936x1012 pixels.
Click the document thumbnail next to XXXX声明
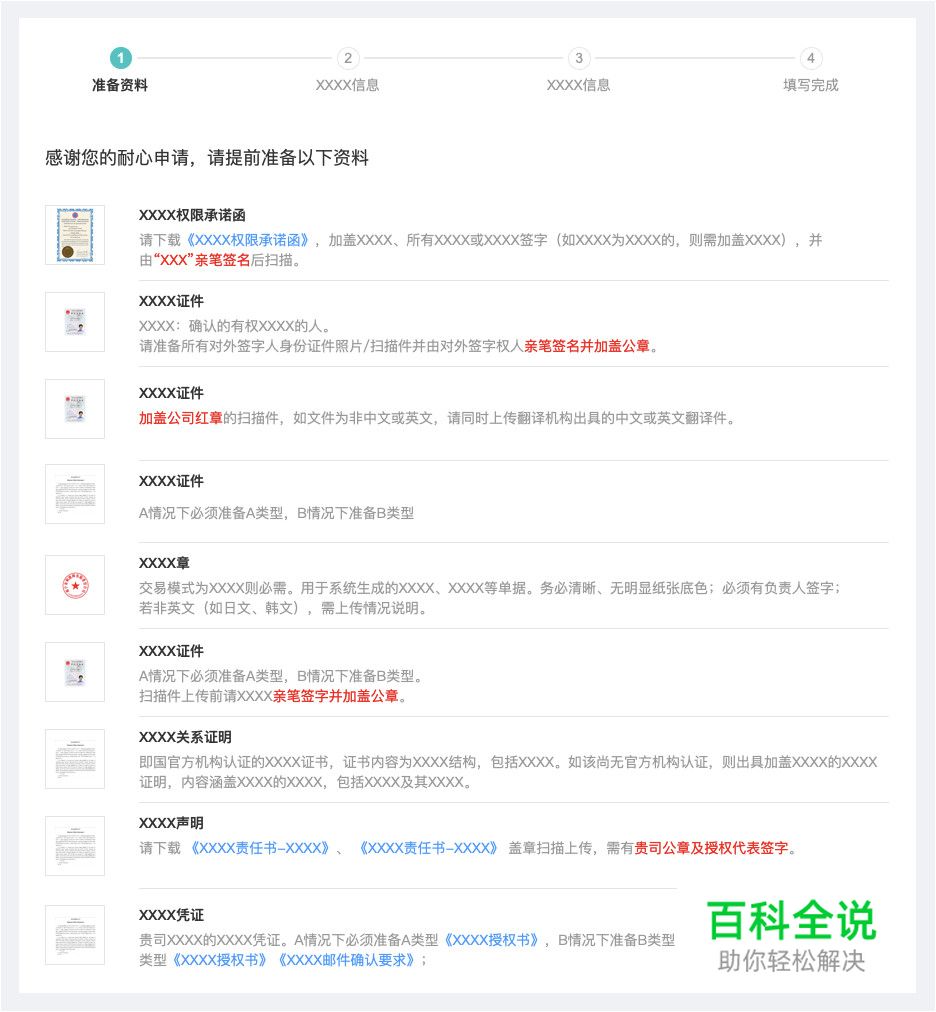tap(74, 845)
